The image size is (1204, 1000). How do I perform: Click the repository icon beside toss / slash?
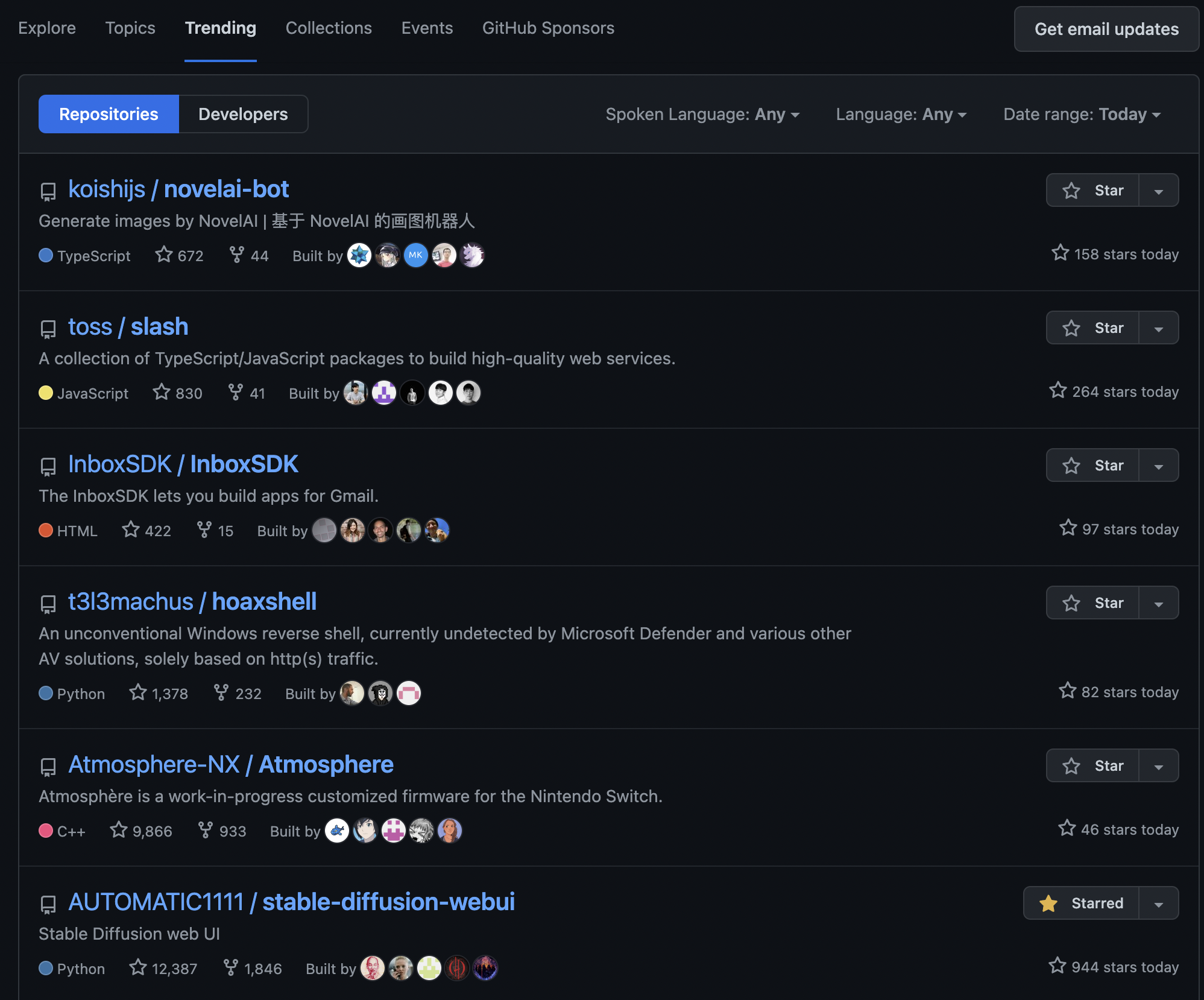tap(48, 329)
